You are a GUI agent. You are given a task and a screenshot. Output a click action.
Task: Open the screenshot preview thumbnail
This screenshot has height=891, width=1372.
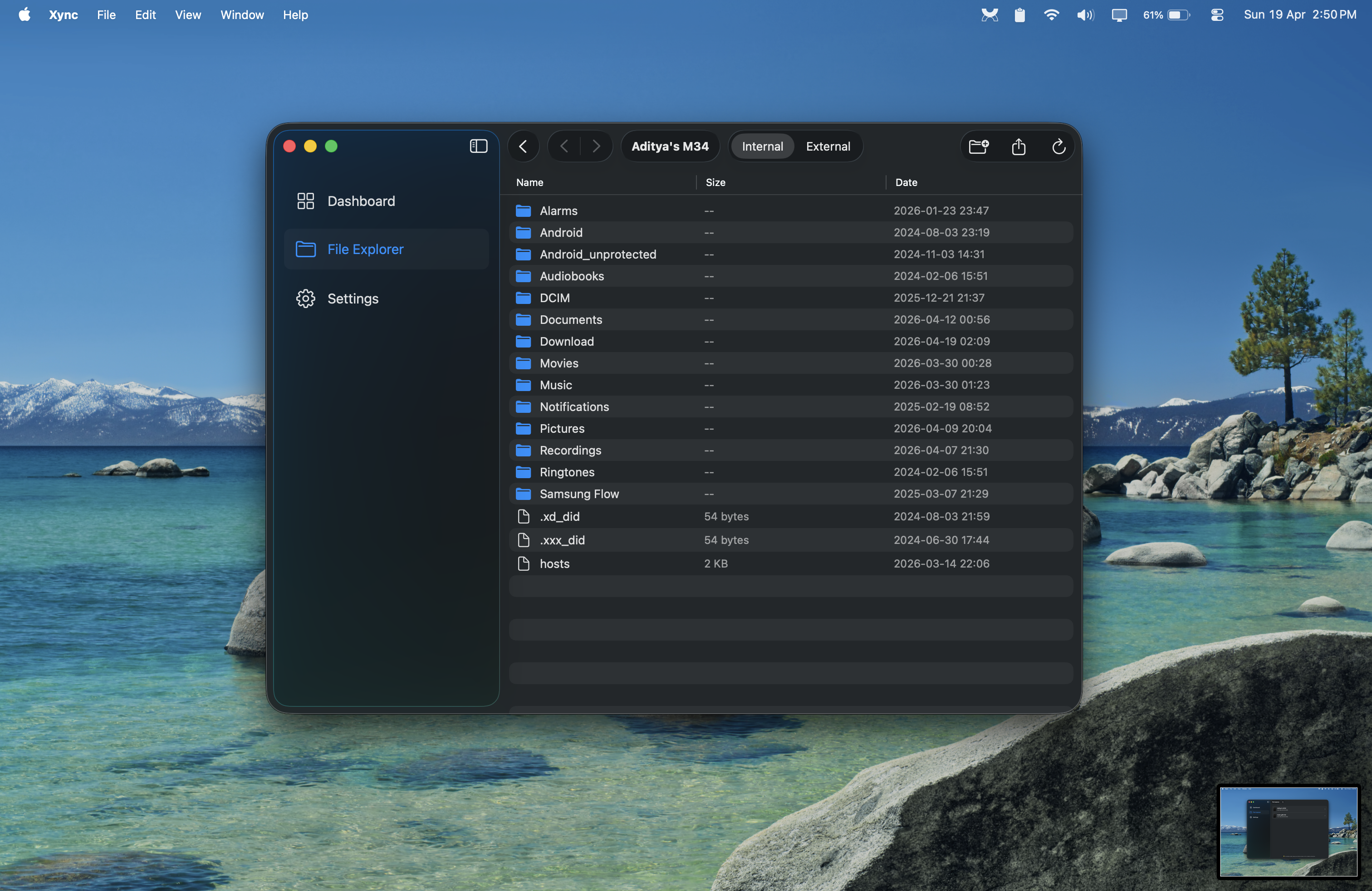click(x=1289, y=832)
